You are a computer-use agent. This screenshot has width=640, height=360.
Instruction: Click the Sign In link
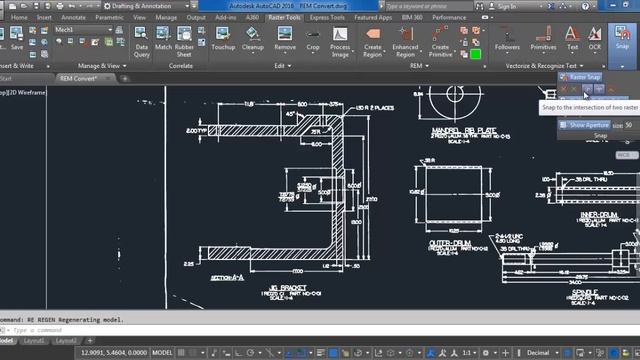[507, 6]
